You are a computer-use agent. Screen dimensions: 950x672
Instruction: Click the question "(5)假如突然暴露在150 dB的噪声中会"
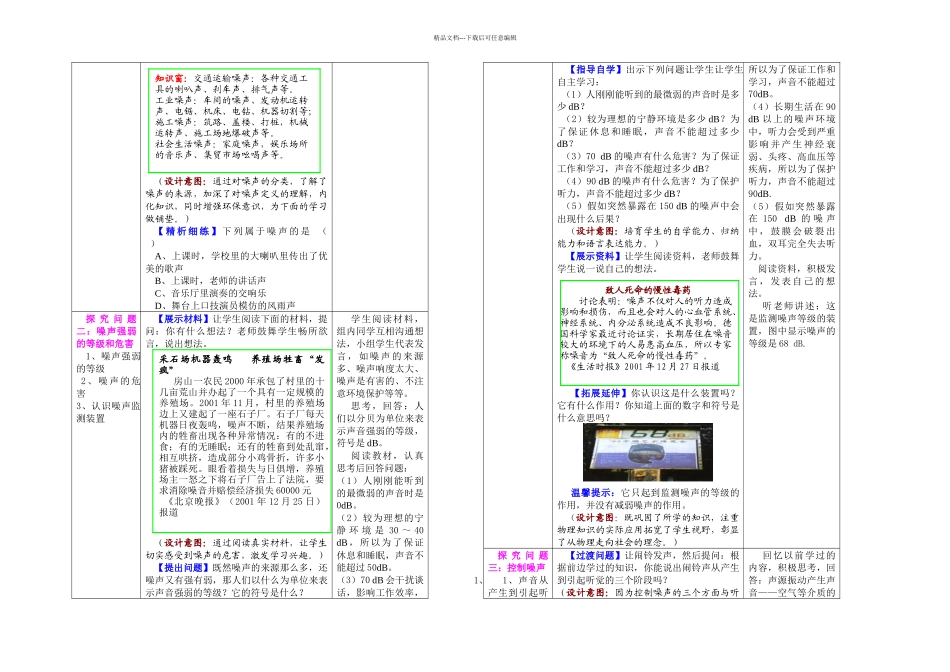[x=653, y=205]
